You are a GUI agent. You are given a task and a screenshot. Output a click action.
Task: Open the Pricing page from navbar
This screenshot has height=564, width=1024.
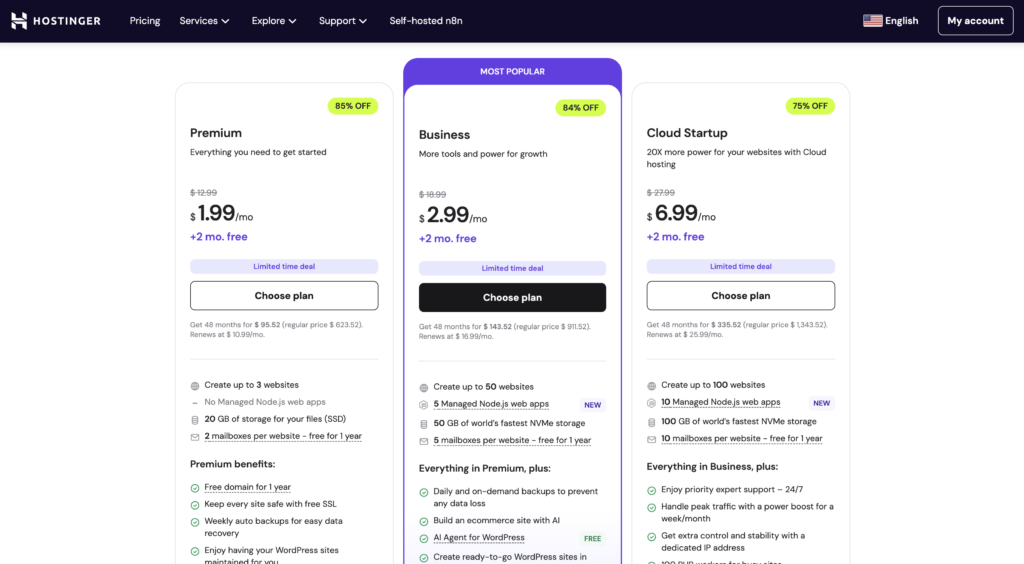(145, 21)
